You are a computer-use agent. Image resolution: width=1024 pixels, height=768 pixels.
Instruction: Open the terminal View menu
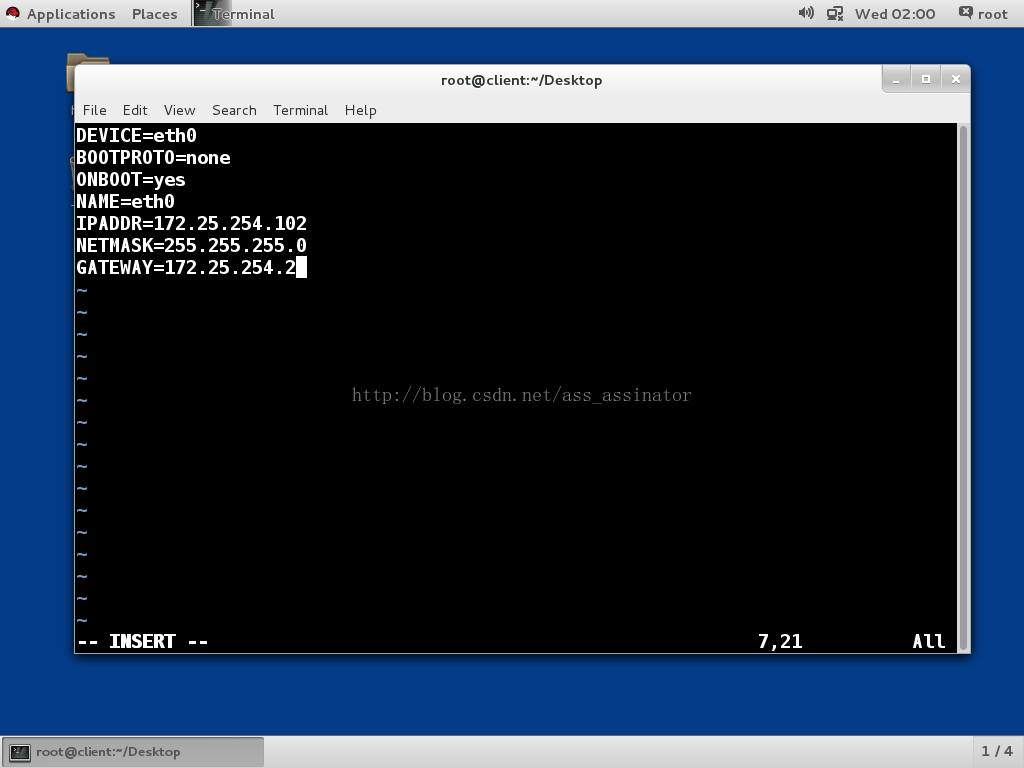[x=179, y=110]
